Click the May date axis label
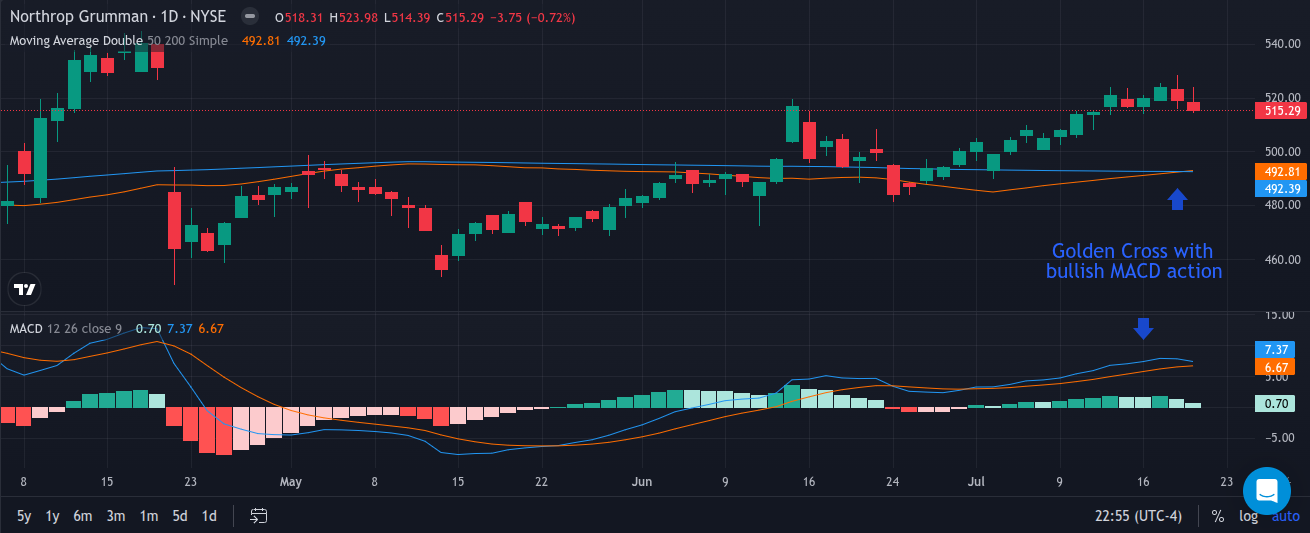 (x=291, y=481)
